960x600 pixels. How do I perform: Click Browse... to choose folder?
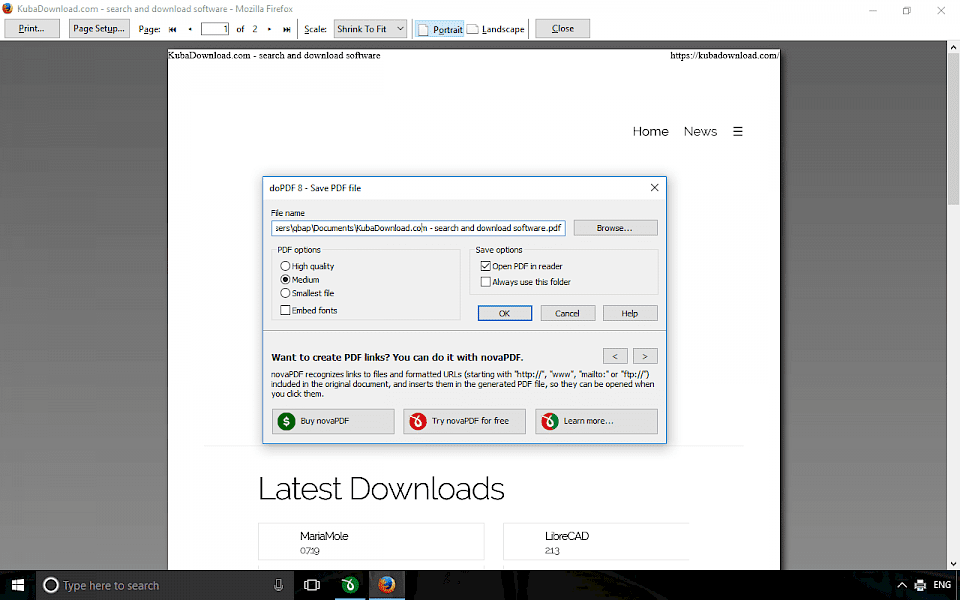(x=615, y=228)
